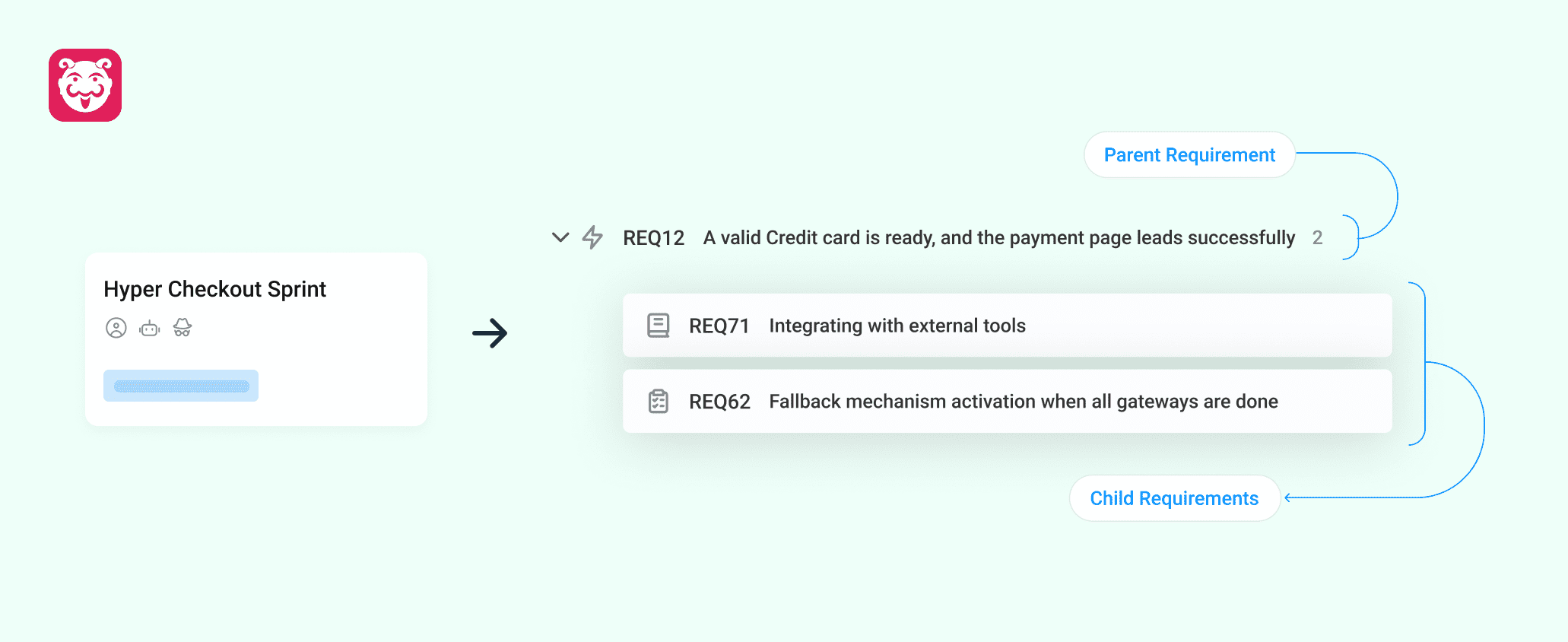This screenshot has height=642, width=1568.
Task: Open the Hyper Checkout Sprint title
Action: [x=214, y=289]
